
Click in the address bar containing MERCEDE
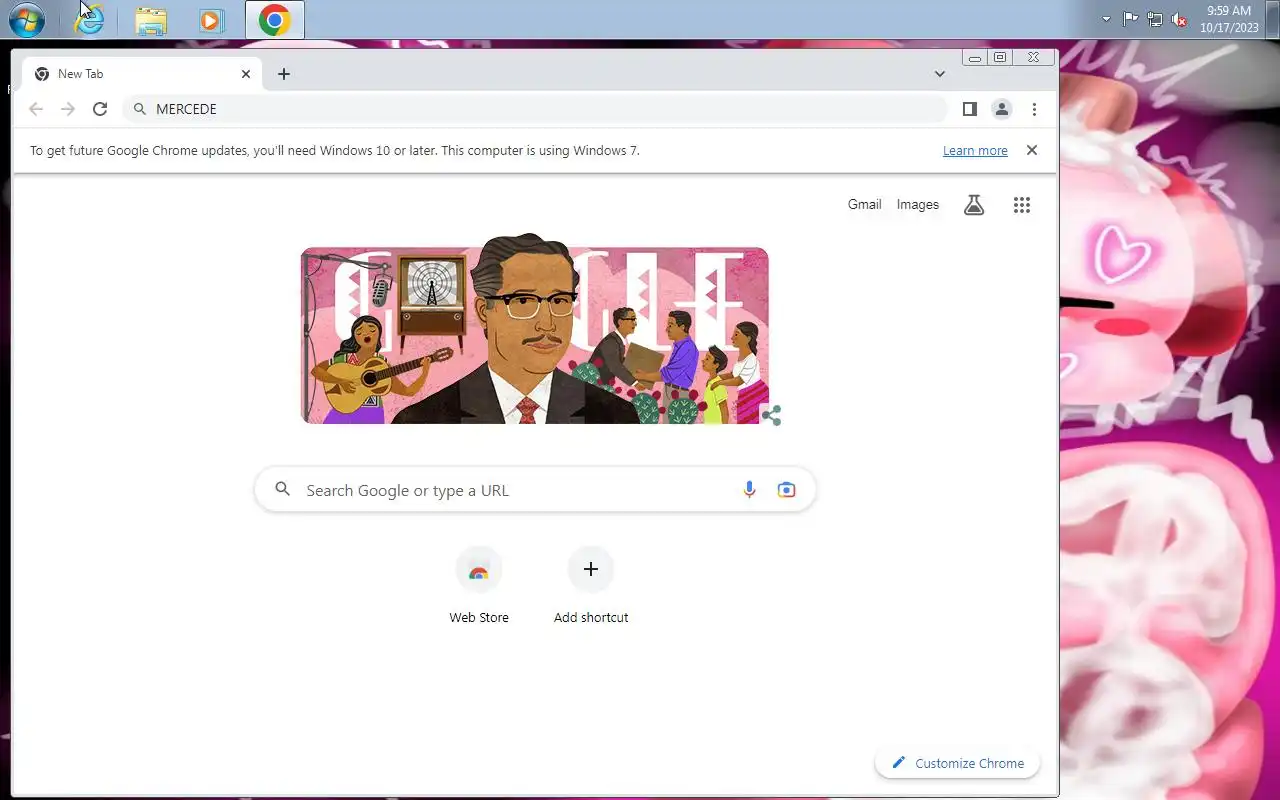535,109
